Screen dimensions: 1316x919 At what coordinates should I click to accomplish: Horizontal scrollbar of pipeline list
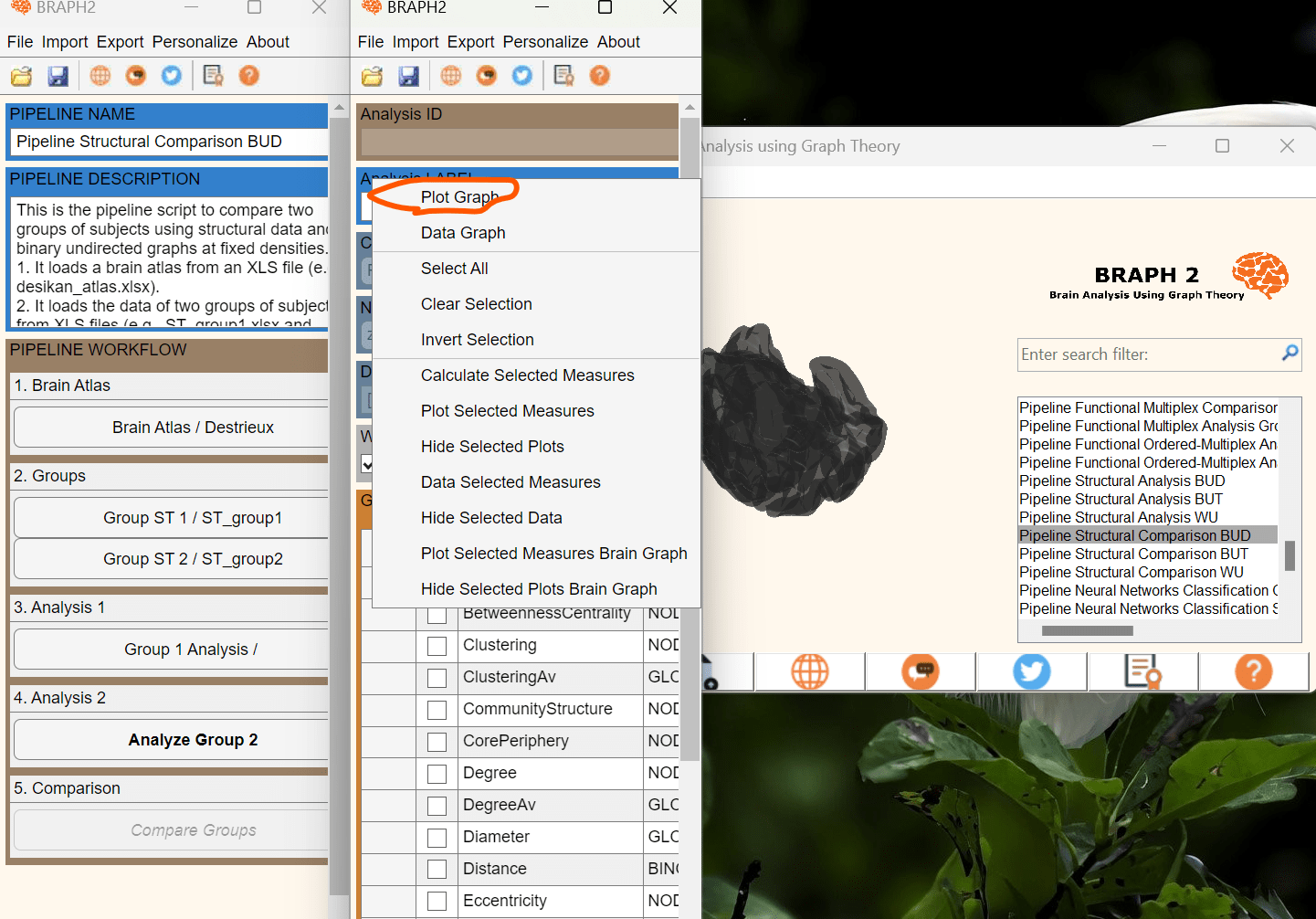(x=1088, y=630)
